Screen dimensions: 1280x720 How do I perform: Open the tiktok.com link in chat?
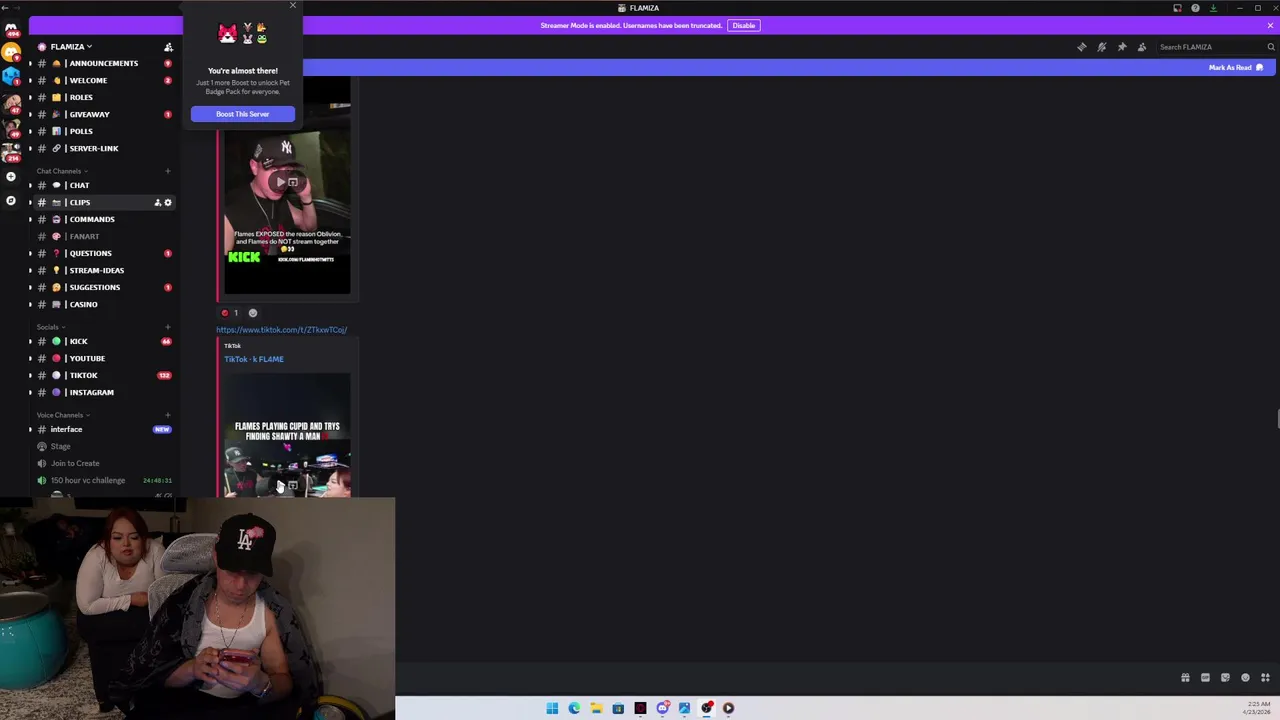[x=281, y=329]
